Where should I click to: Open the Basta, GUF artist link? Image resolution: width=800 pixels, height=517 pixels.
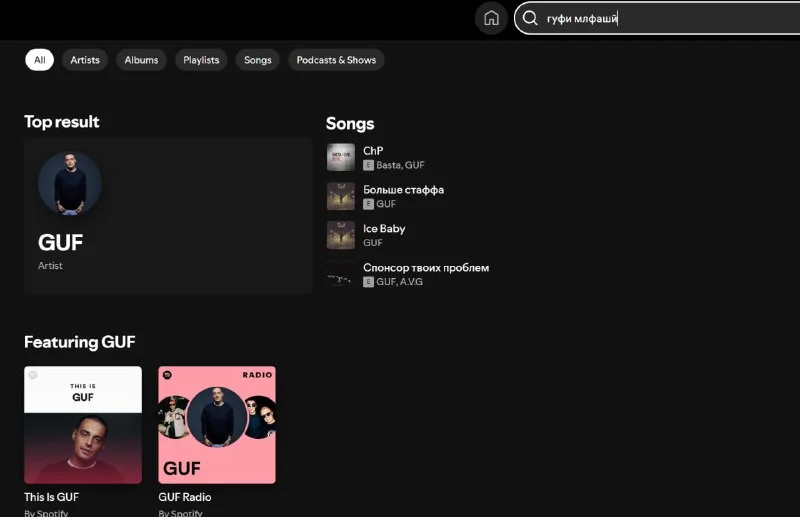click(x=401, y=165)
